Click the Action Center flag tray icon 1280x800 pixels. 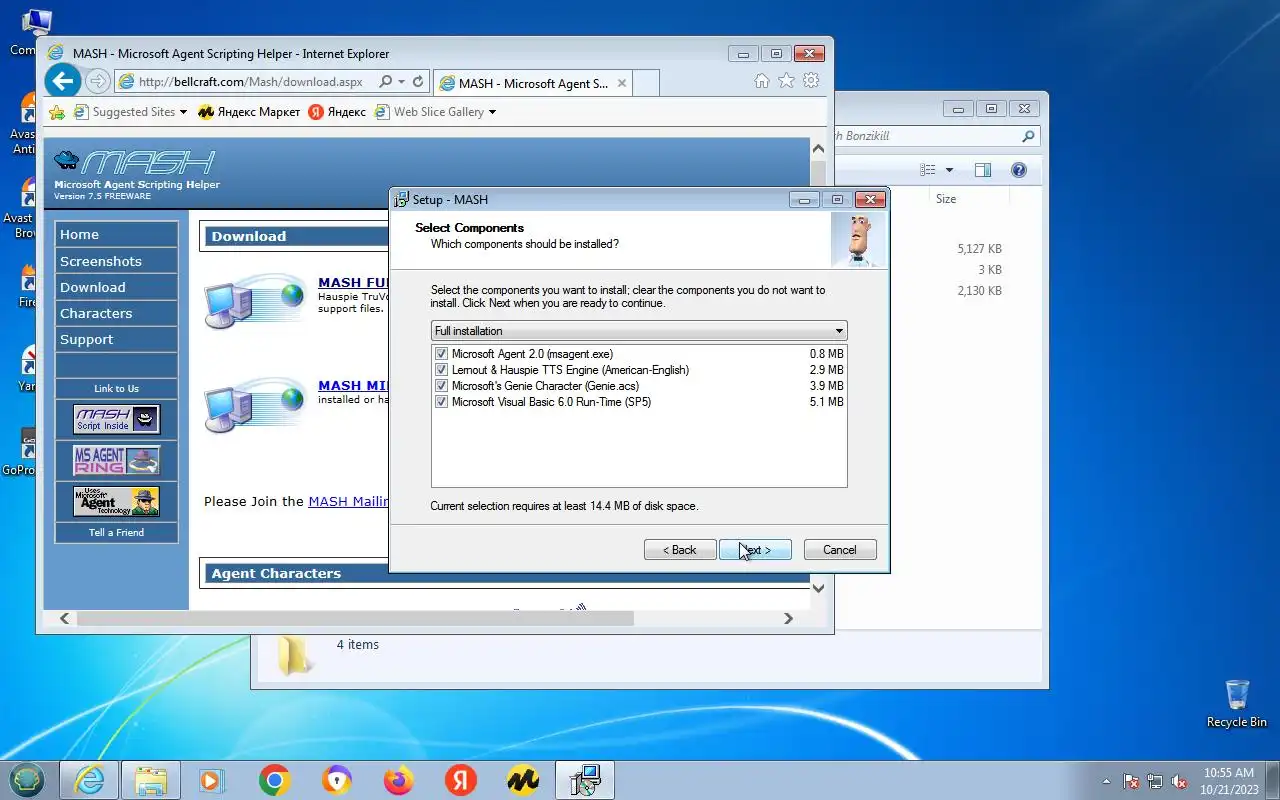point(1132,781)
